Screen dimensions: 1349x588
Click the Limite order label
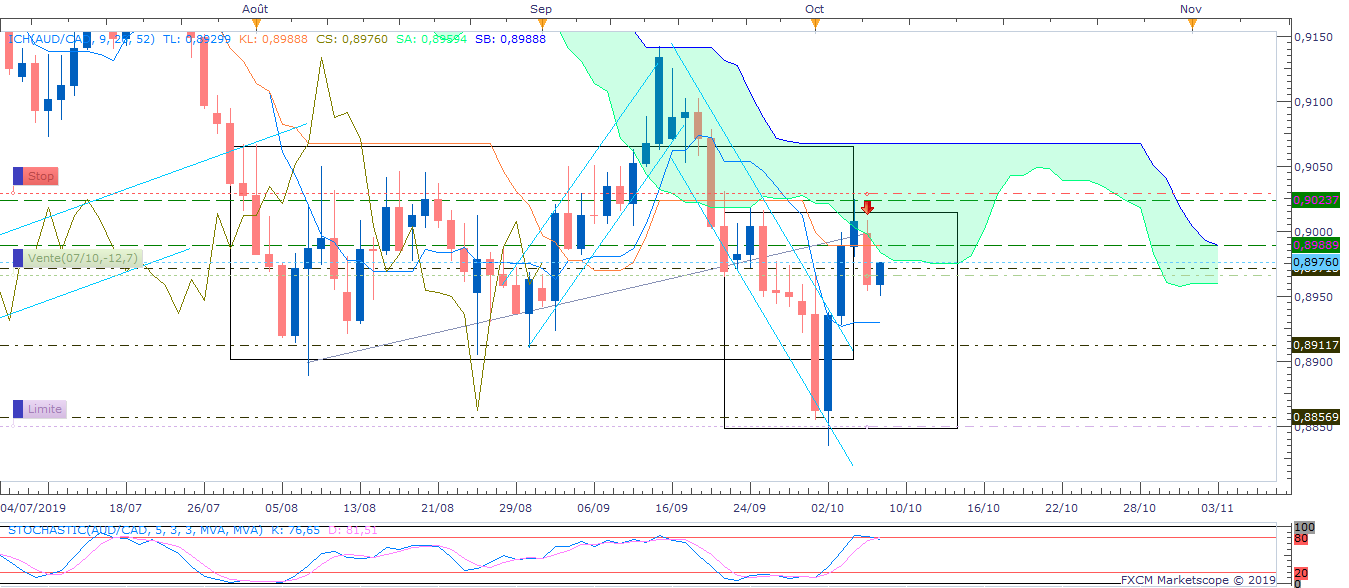coord(45,409)
